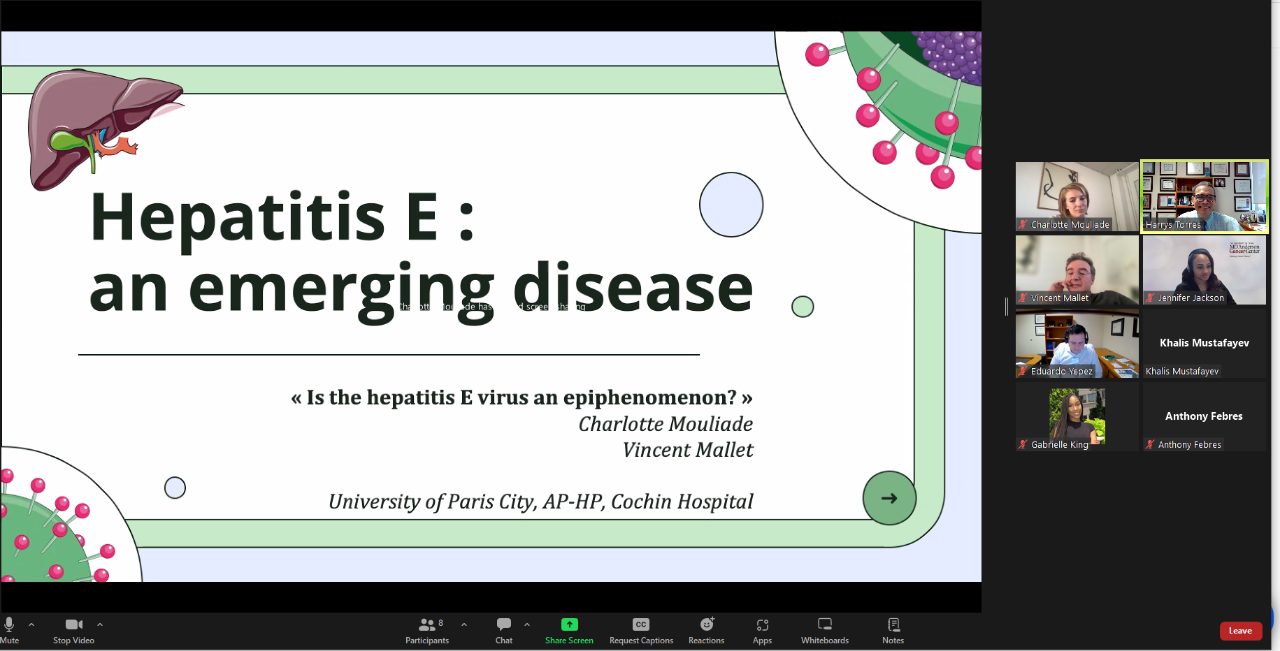Image resolution: width=1280 pixels, height=651 pixels.
Task: Open the Whiteboards feature
Action: (824, 630)
